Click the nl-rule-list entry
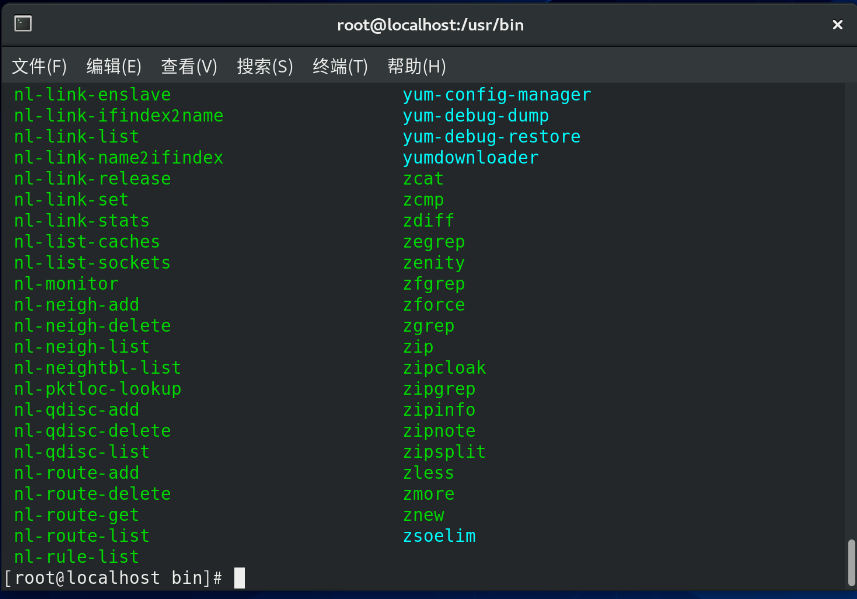857x599 pixels. pos(77,557)
